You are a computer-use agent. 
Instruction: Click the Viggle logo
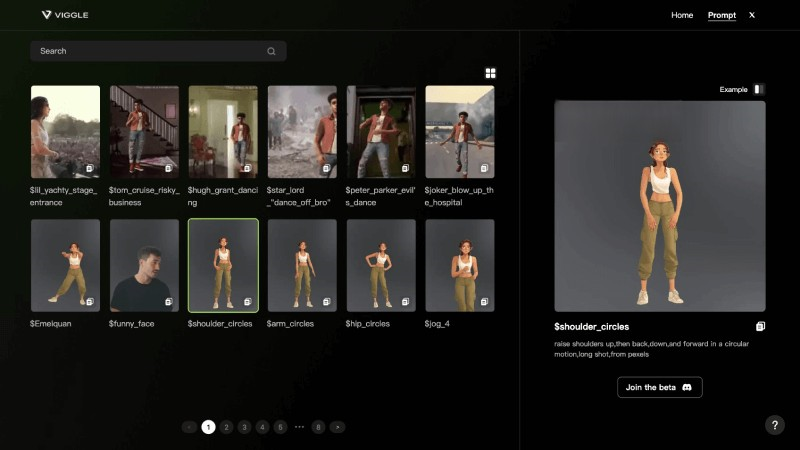point(66,15)
